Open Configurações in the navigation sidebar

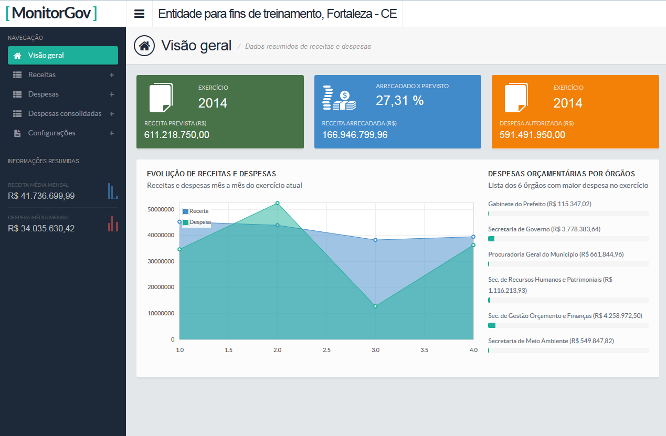tap(52, 132)
